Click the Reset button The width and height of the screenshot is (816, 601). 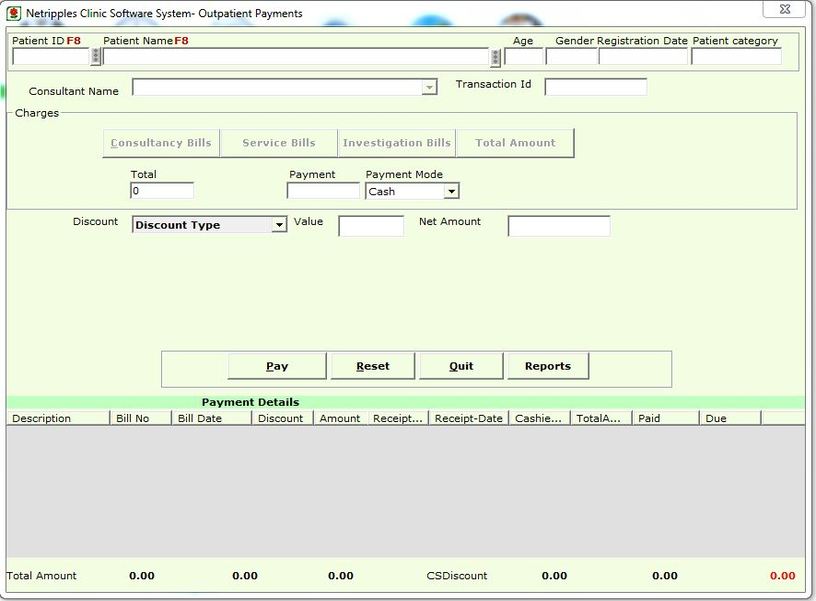373,366
